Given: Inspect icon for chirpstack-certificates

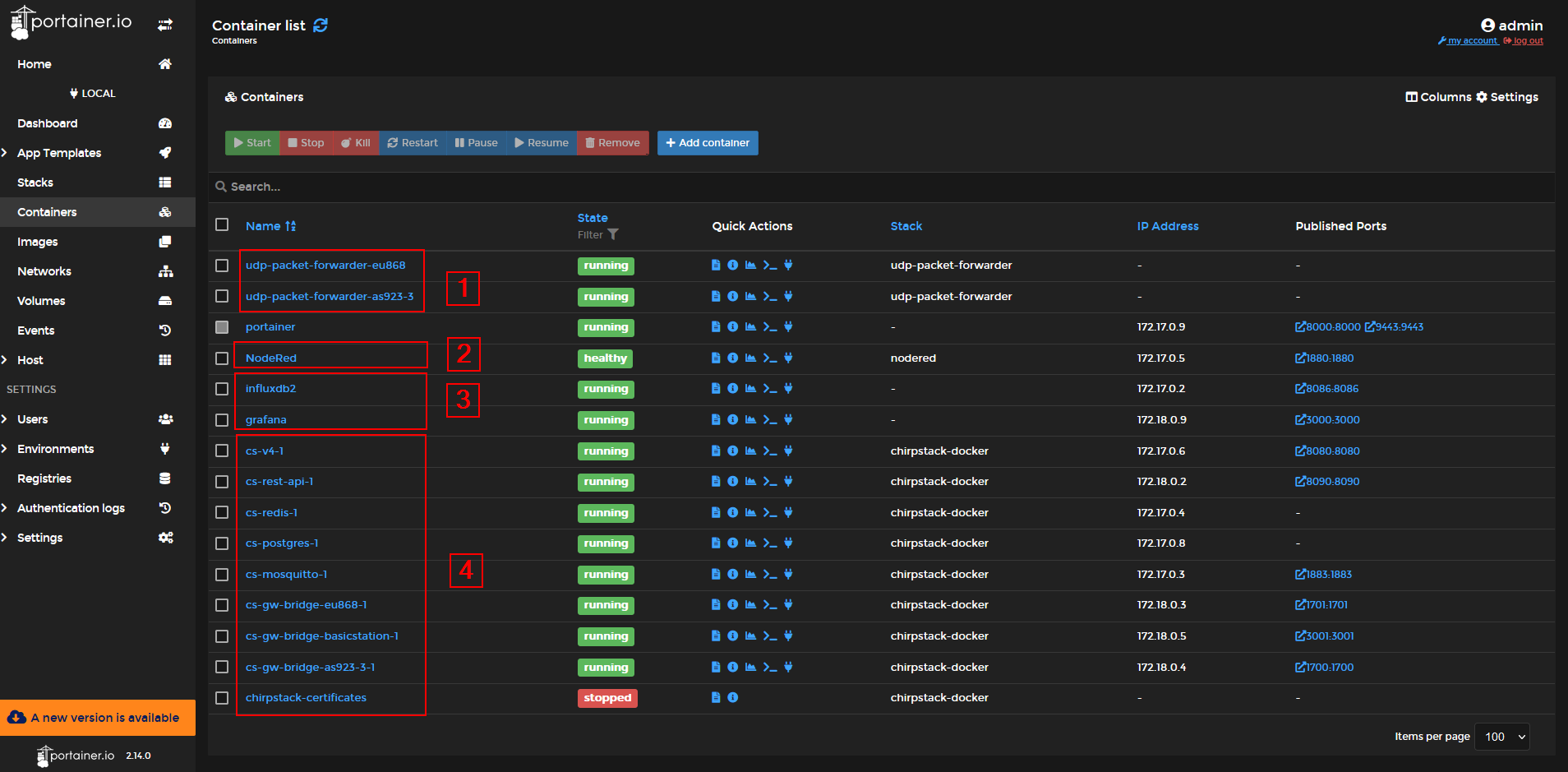Looking at the screenshot, I should tap(733, 697).
